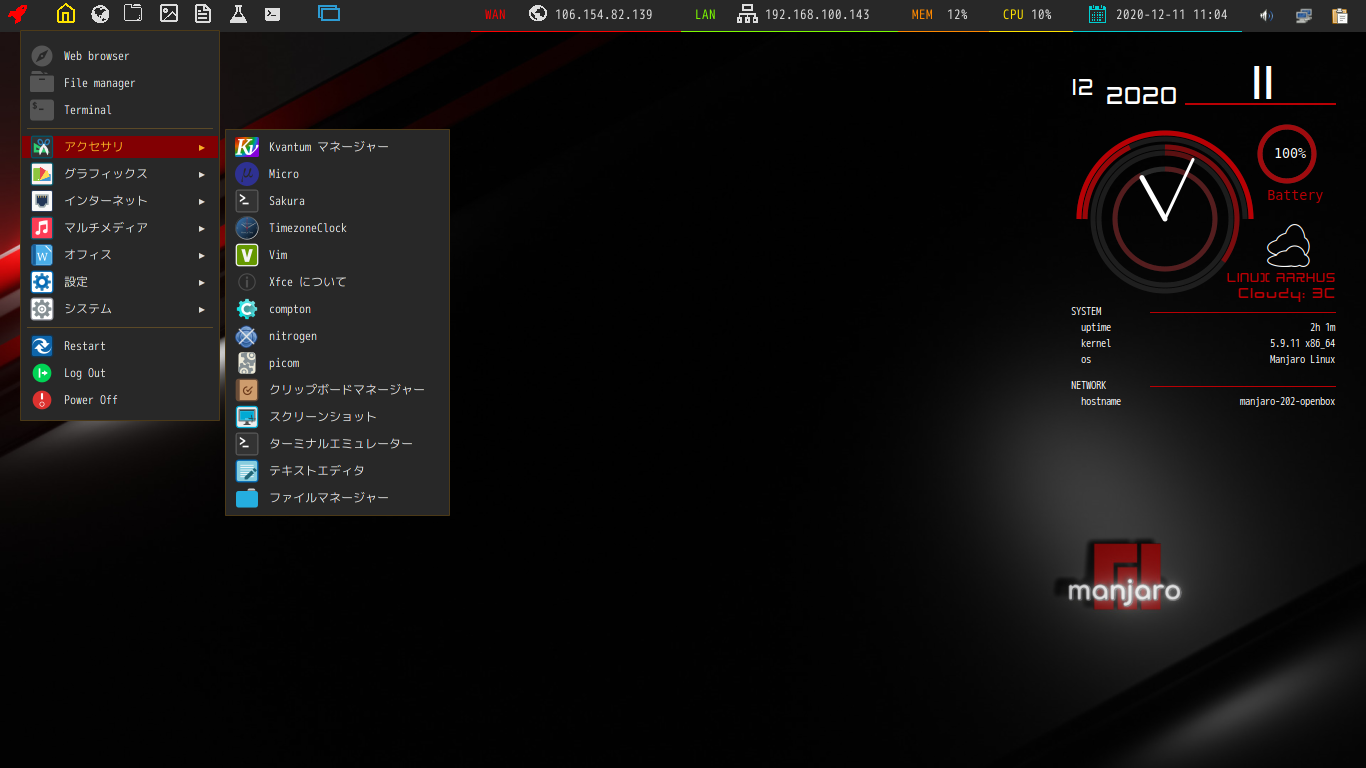The height and width of the screenshot is (768, 1366).
Task: Expand the グラフィックス submenu arrow
Action: (x=202, y=174)
